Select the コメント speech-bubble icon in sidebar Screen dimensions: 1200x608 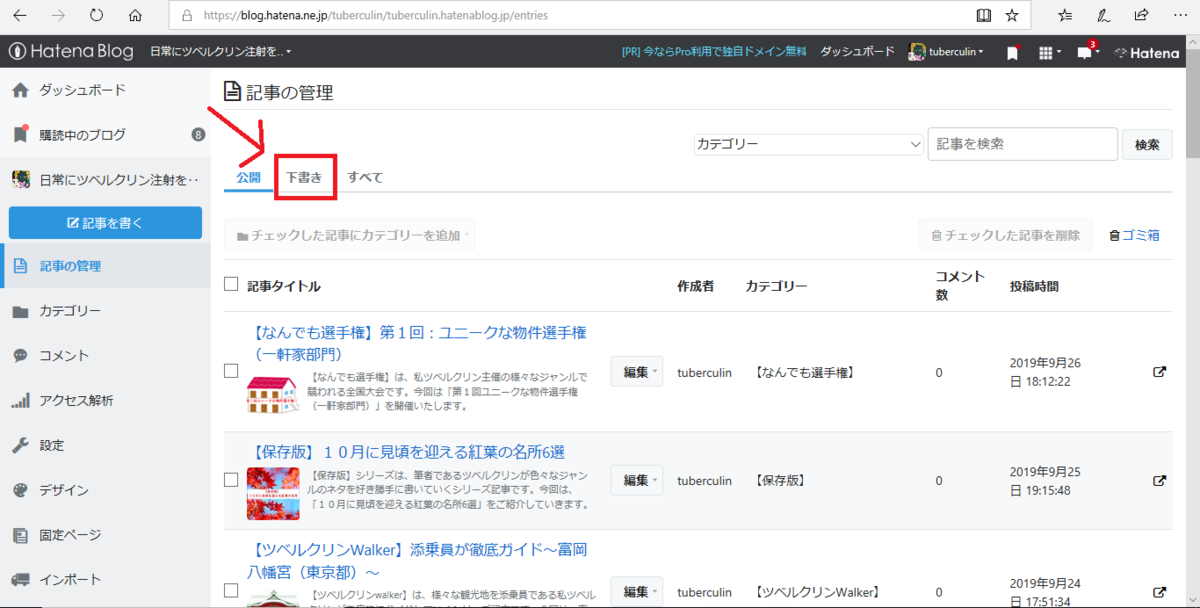coord(22,356)
